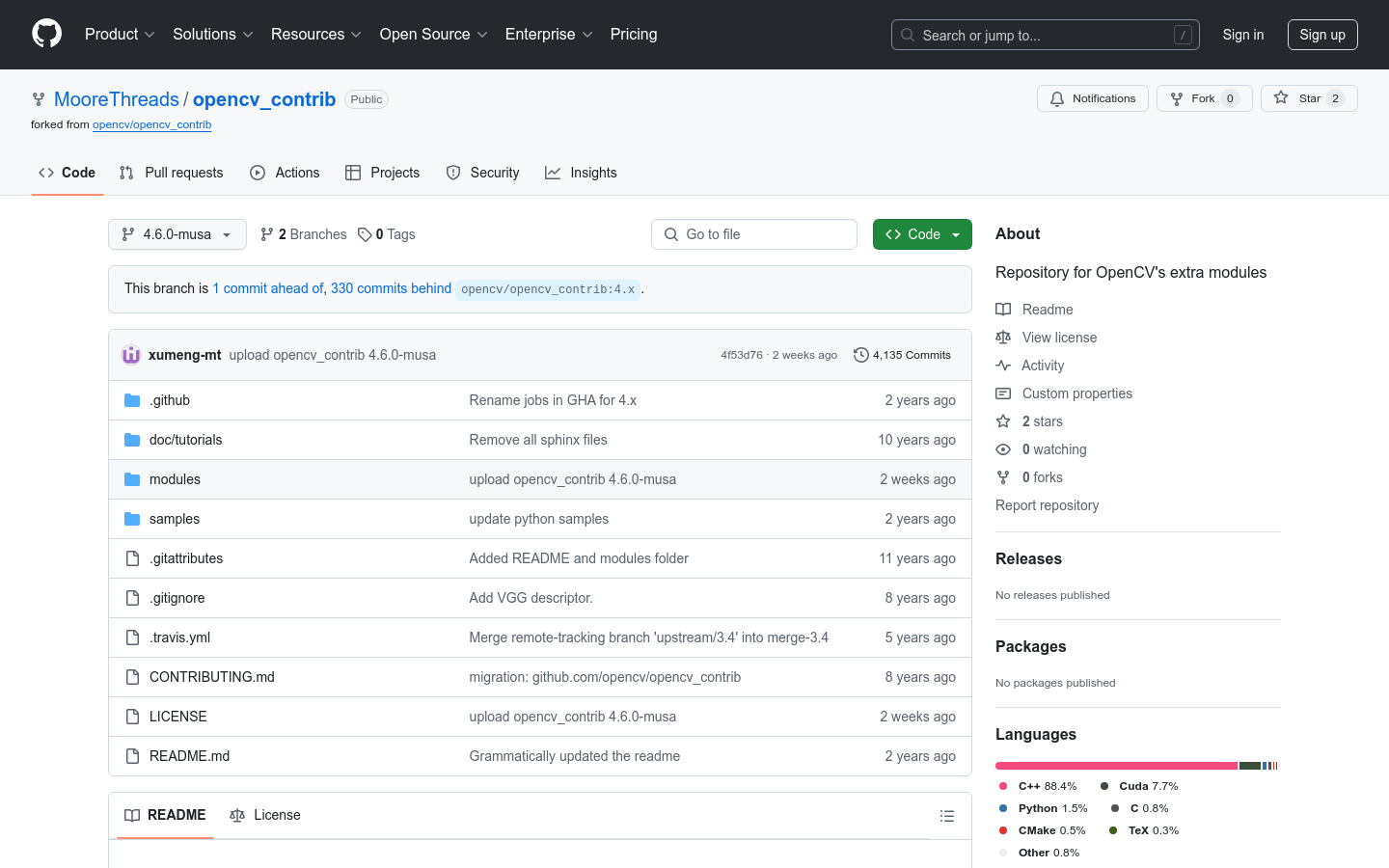Switch to the Pull requests tab
The width and height of the screenshot is (1389, 868).
coord(172,173)
